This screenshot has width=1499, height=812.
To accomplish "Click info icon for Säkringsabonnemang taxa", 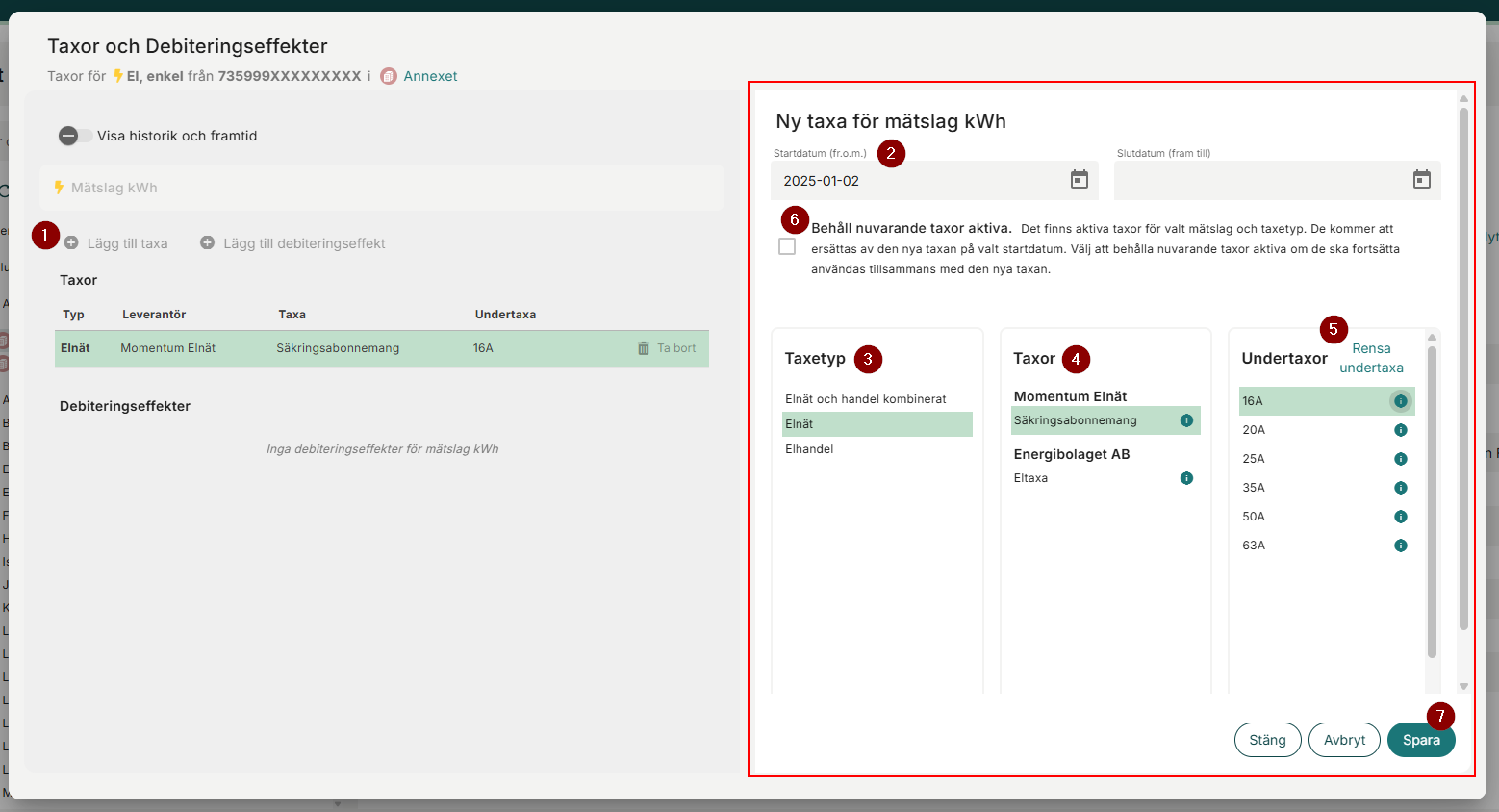I will (1186, 420).
